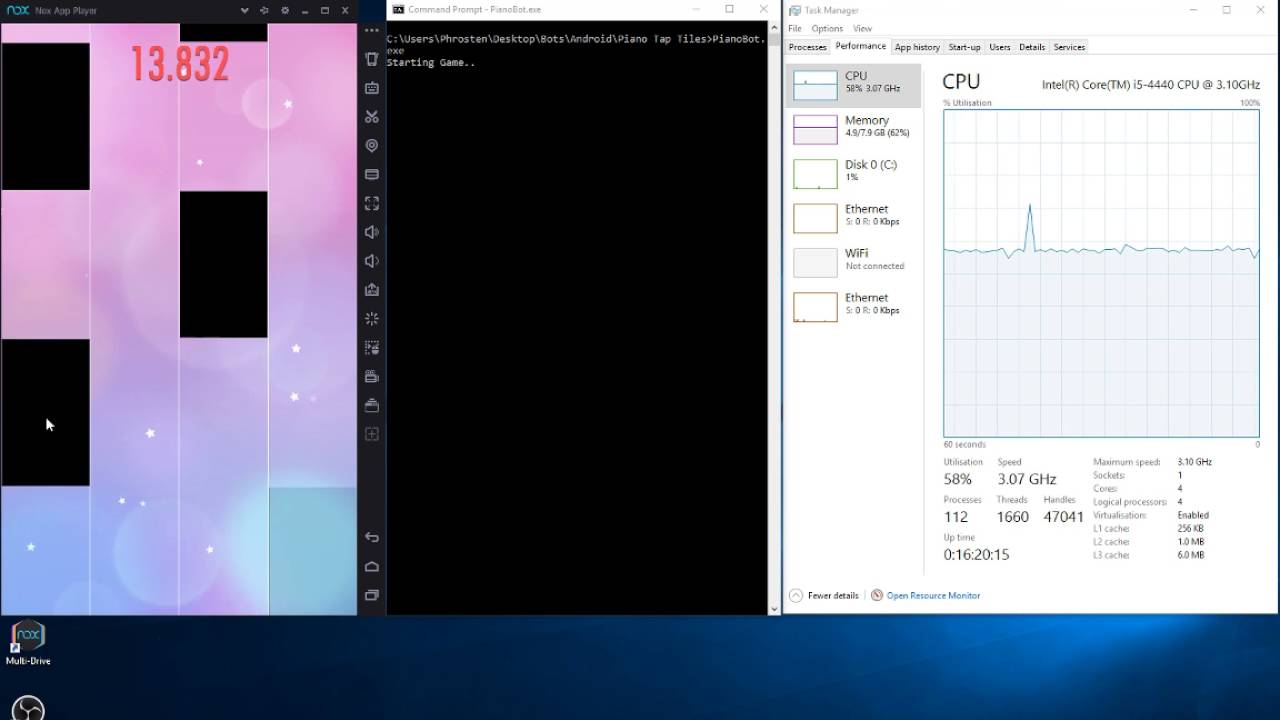Screen dimensions: 1280x720
Task: Switch to the Services tab
Action: (x=1069, y=47)
